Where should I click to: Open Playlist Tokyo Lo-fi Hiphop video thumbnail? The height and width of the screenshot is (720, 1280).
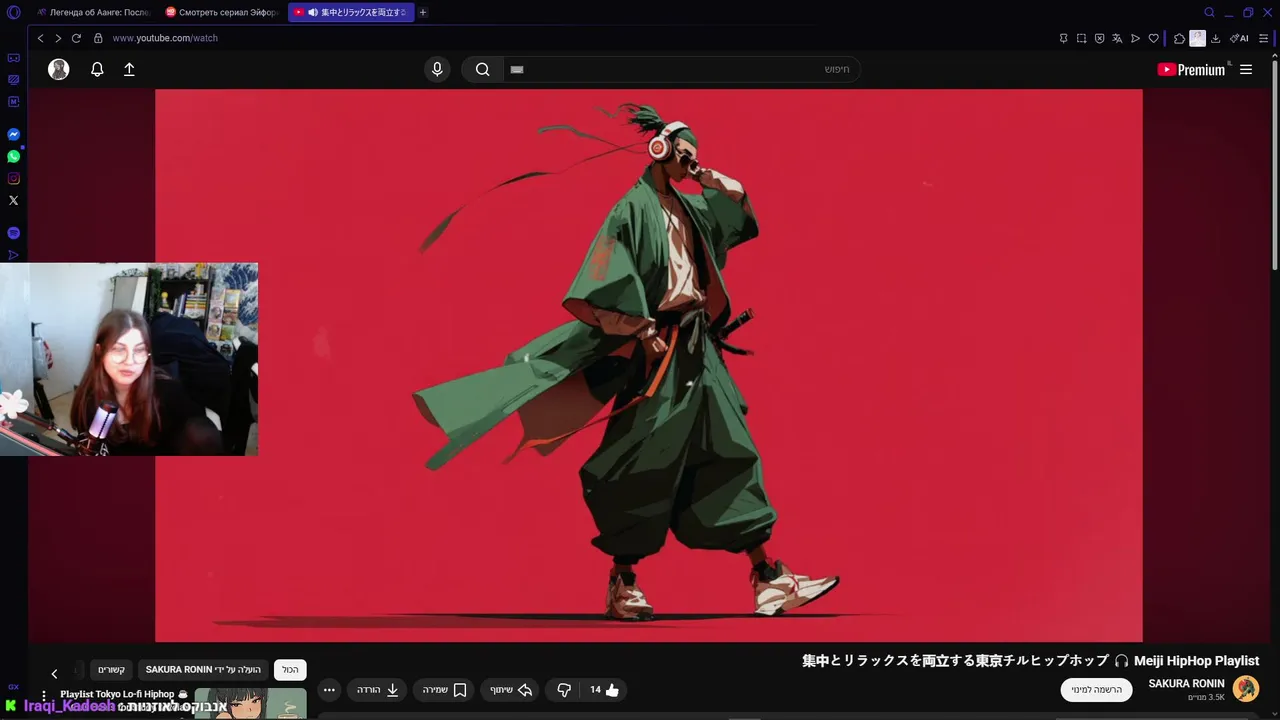(x=250, y=704)
